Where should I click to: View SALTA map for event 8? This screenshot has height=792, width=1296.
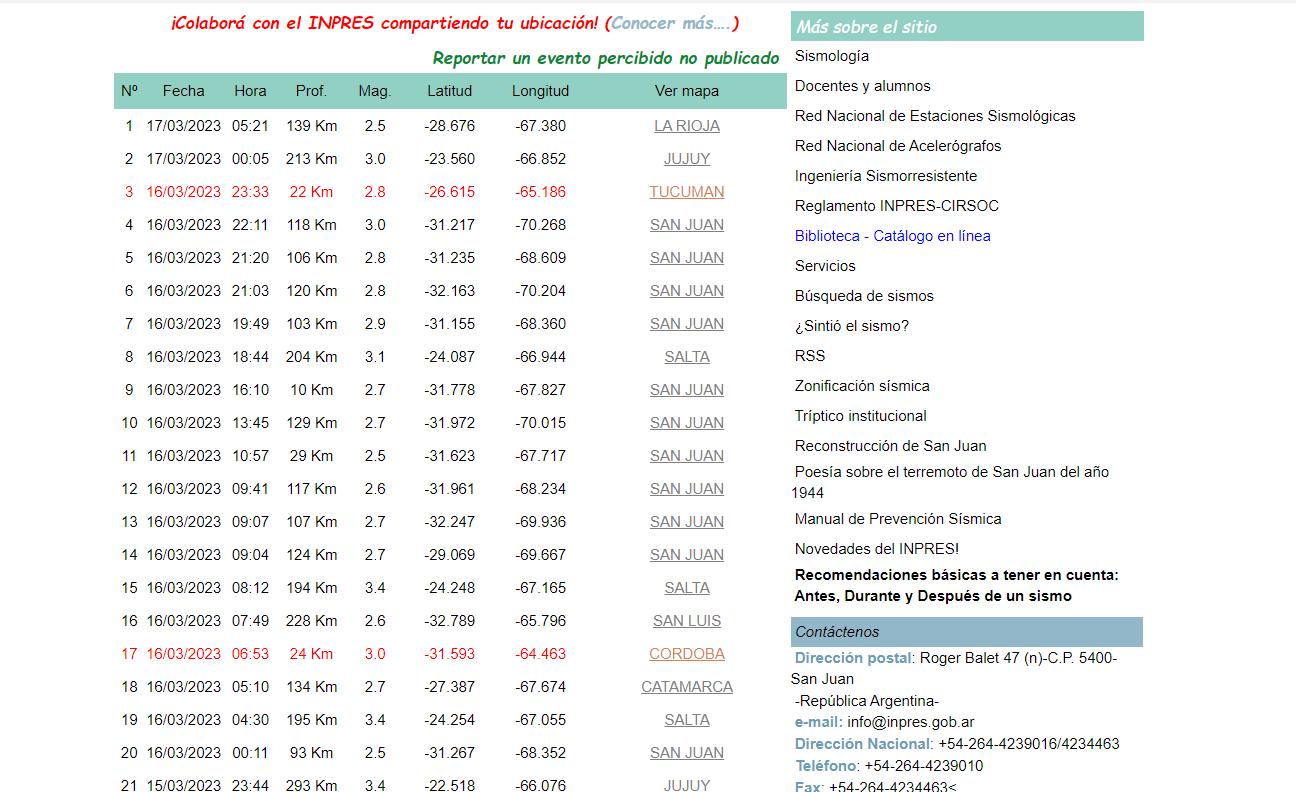(686, 357)
